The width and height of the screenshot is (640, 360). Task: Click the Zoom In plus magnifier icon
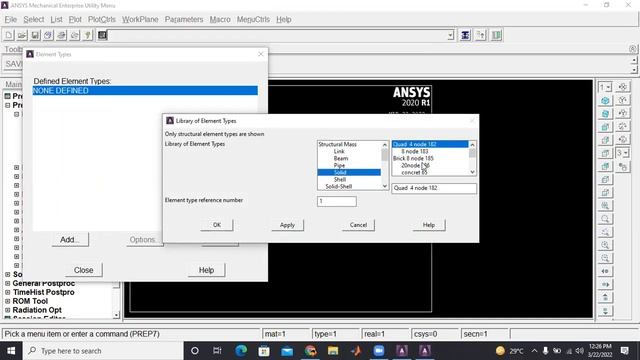coord(605,245)
